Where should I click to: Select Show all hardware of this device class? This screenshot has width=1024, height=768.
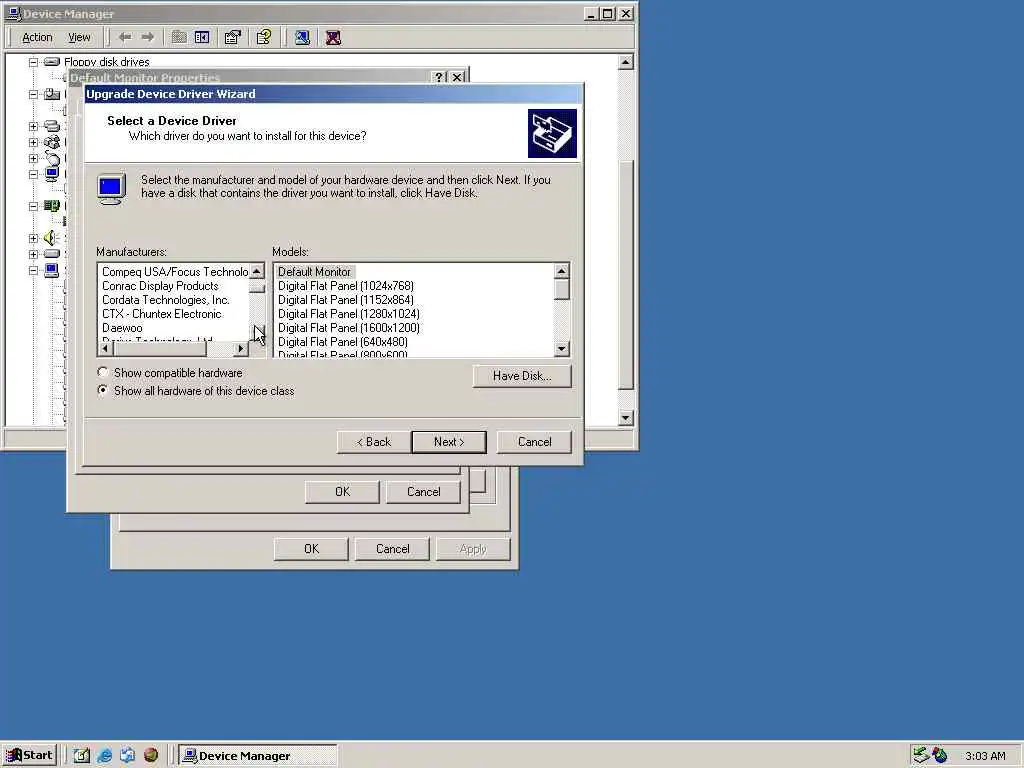196,391
